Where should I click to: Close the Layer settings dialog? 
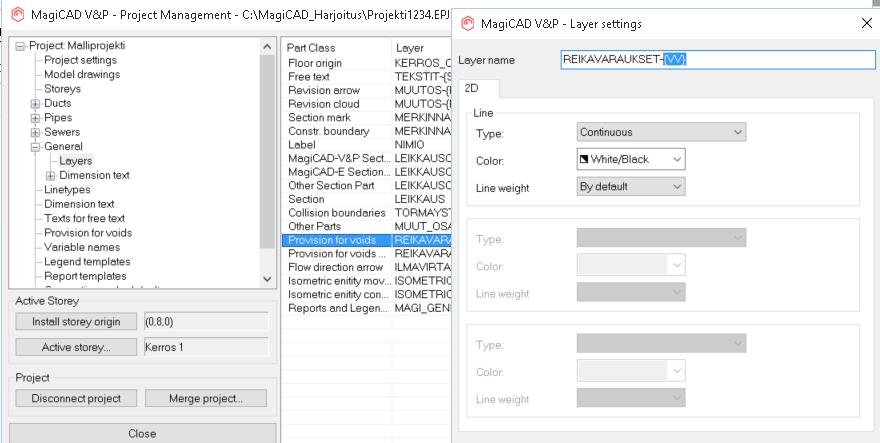pyautogui.click(x=867, y=23)
